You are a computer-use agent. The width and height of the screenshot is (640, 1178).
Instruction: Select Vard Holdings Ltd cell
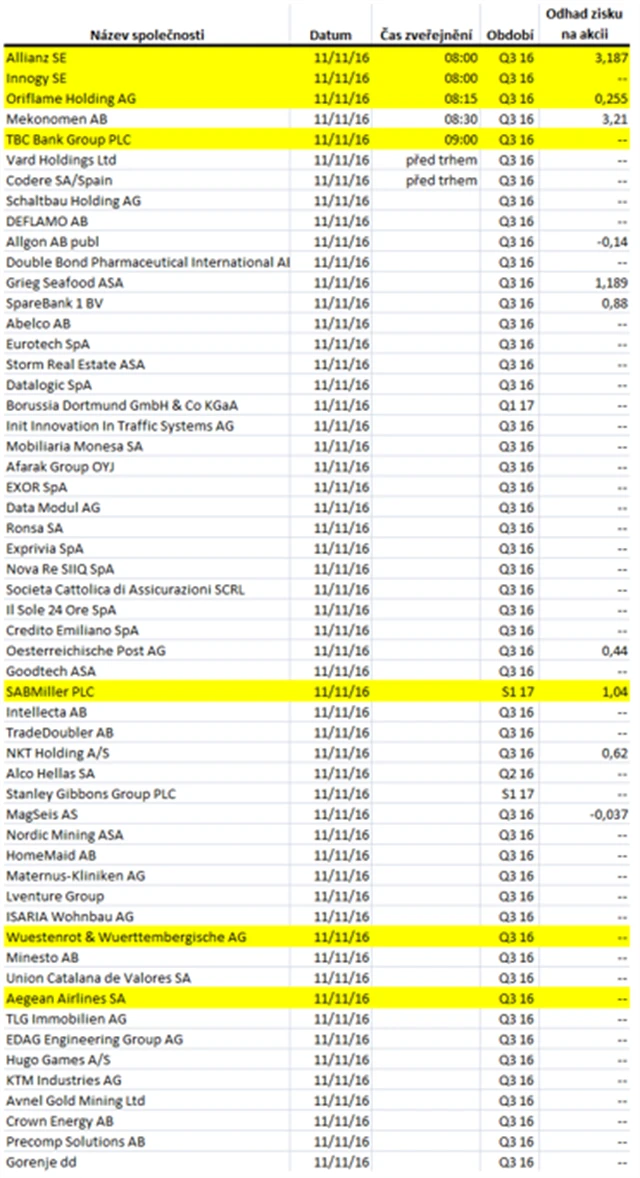[x=62, y=160]
